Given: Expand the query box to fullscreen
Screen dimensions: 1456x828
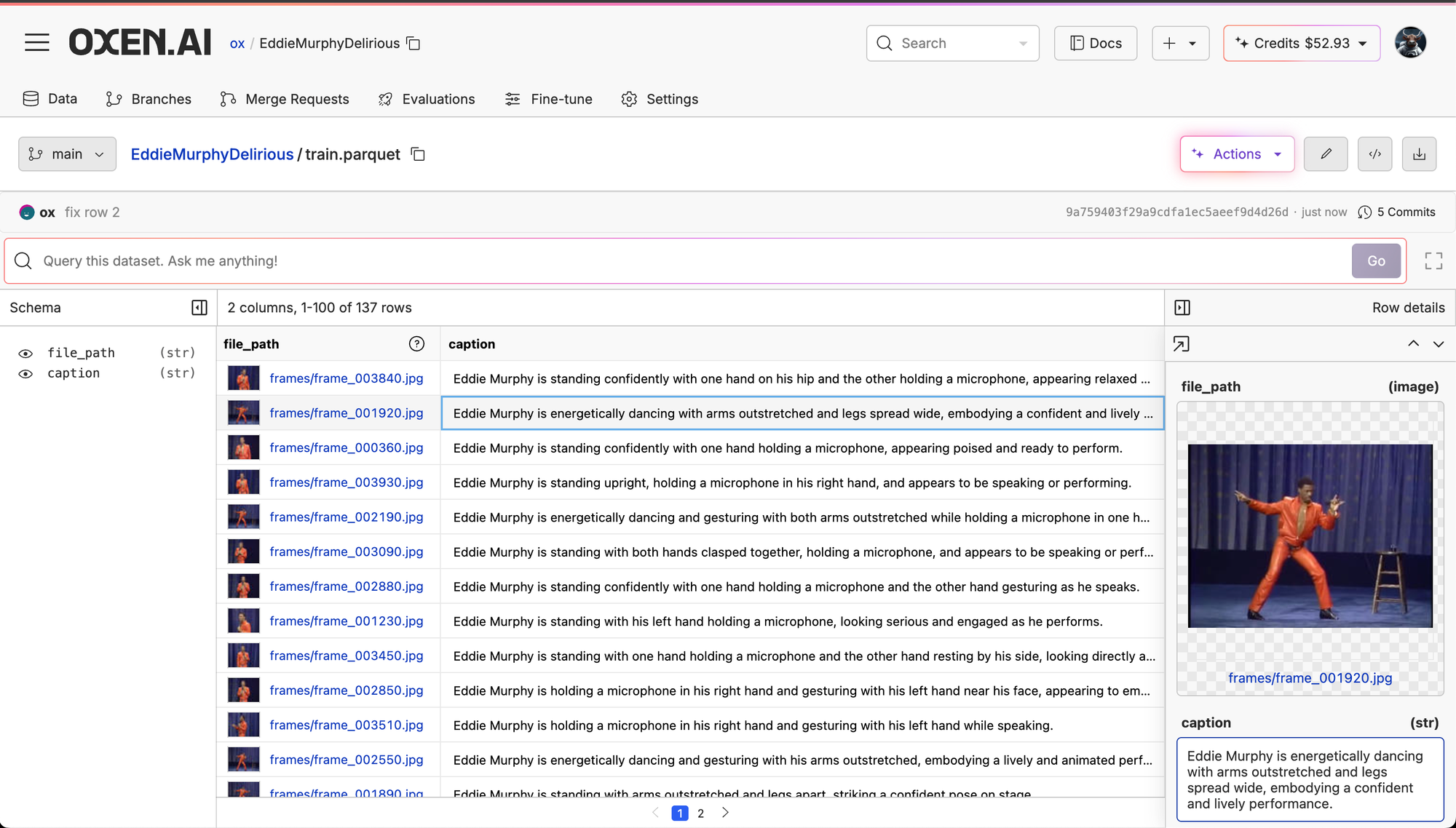Looking at the screenshot, I should (1433, 261).
